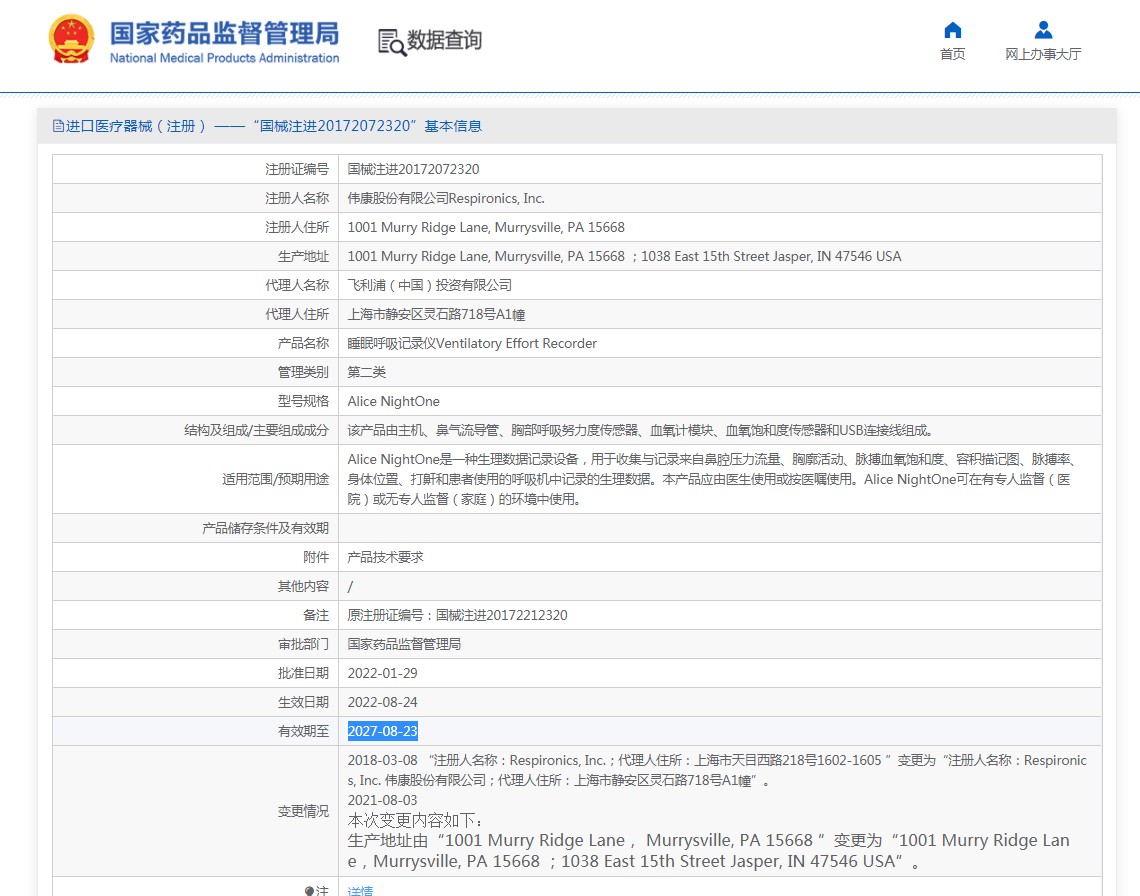Click the document icon before 进口医疗器械

point(58,126)
